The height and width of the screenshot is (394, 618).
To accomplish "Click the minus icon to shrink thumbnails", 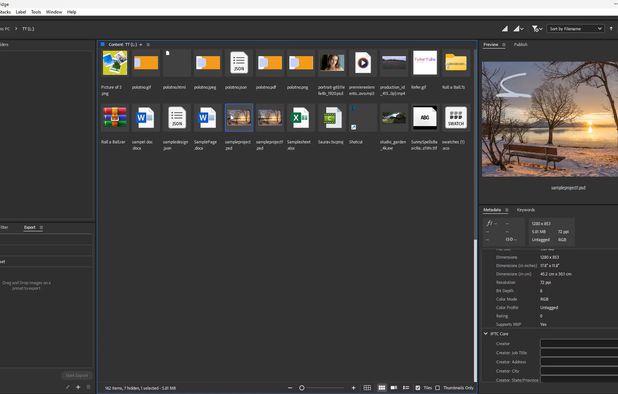I will tap(290, 388).
